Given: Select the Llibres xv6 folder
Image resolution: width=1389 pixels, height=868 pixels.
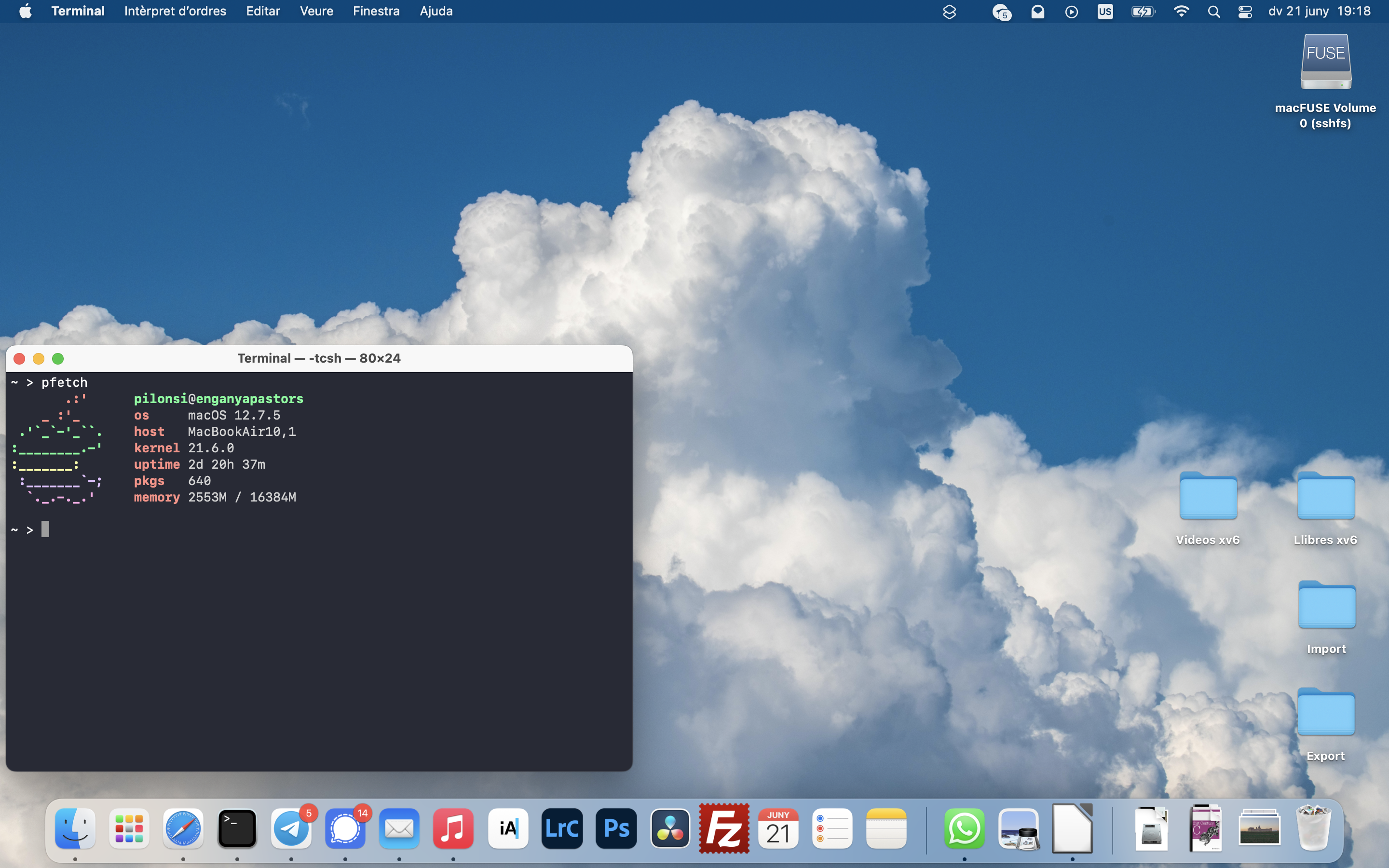Looking at the screenshot, I should point(1325,495).
